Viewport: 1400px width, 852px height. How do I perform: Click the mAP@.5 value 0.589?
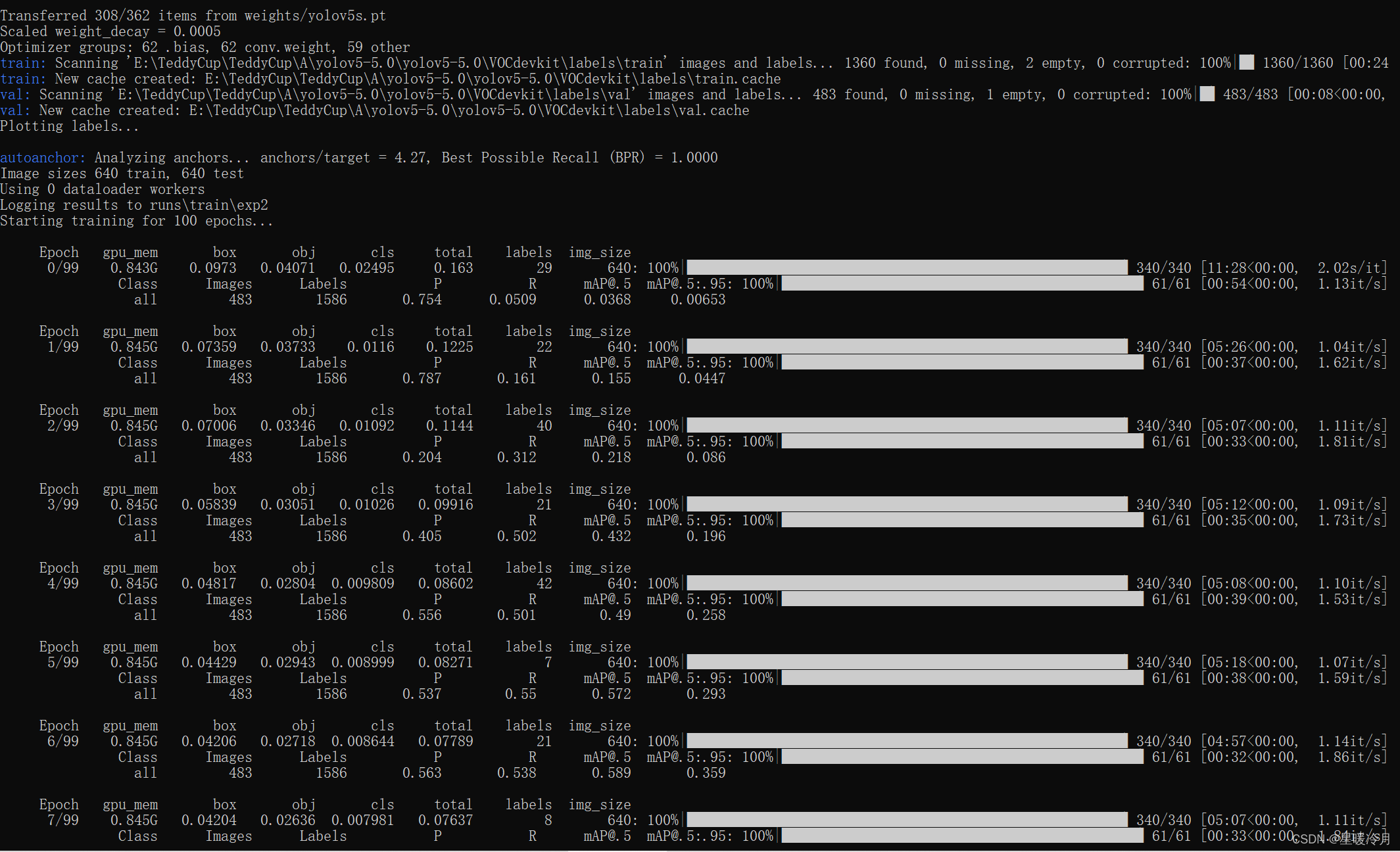coord(611,773)
